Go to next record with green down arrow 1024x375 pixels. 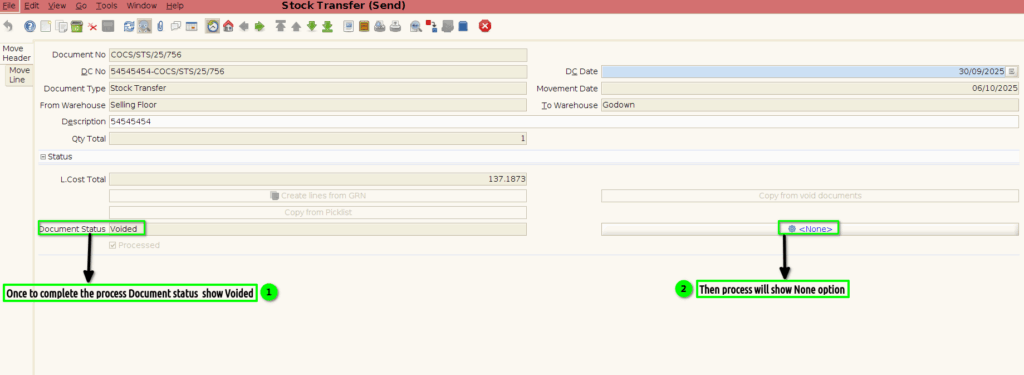pos(312,27)
